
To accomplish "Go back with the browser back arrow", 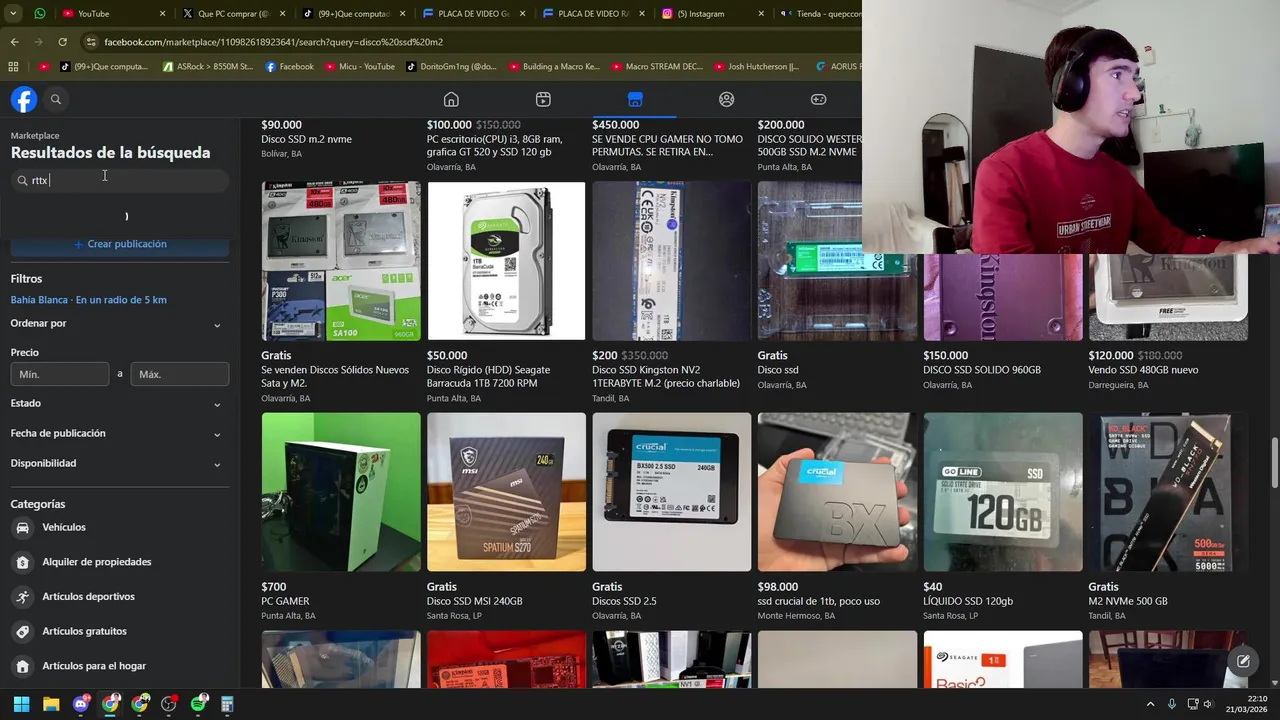I will (x=14, y=42).
